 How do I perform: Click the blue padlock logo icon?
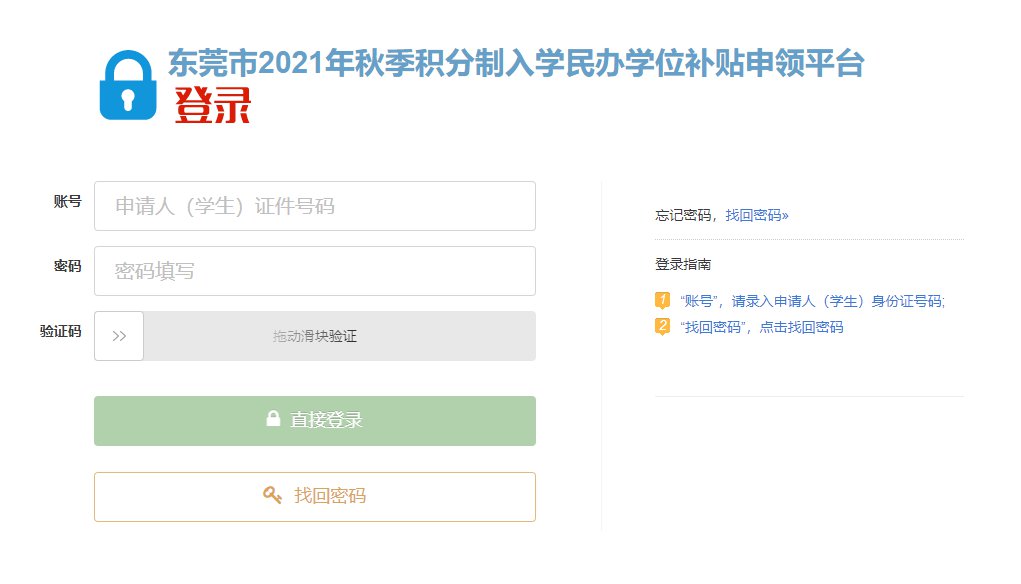pos(127,86)
